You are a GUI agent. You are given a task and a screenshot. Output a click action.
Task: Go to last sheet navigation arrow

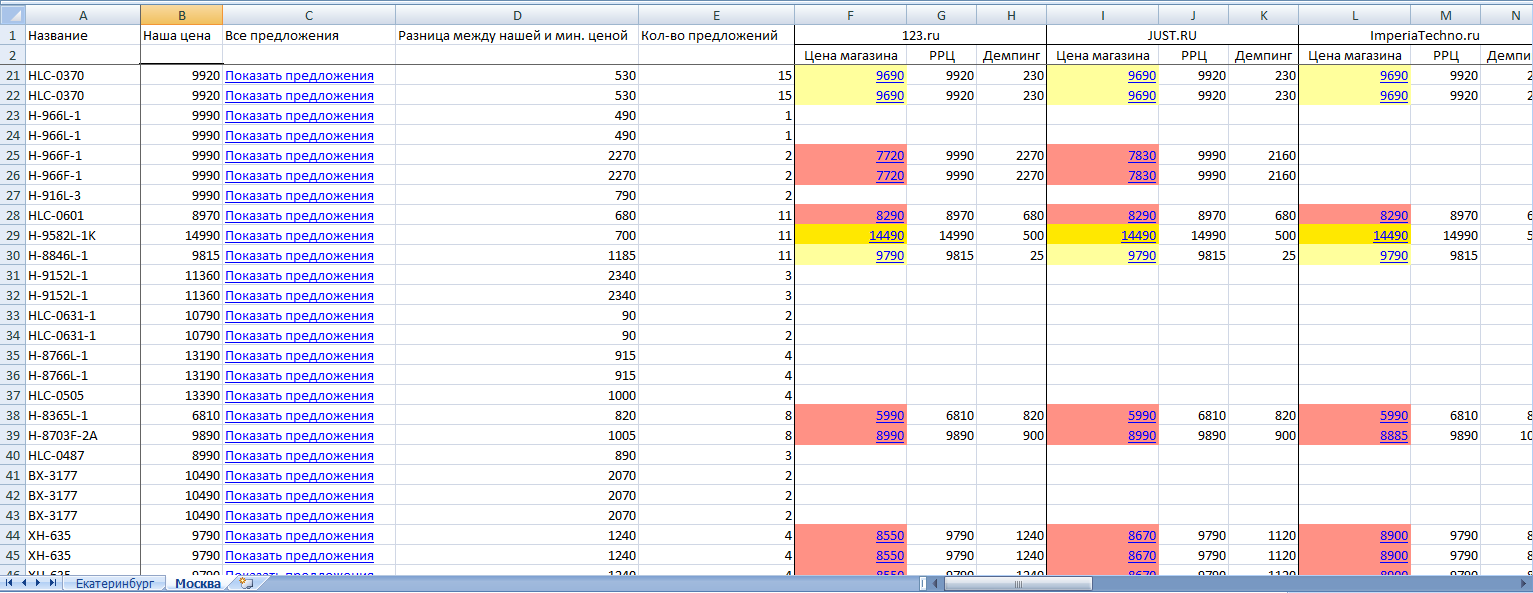point(52,582)
